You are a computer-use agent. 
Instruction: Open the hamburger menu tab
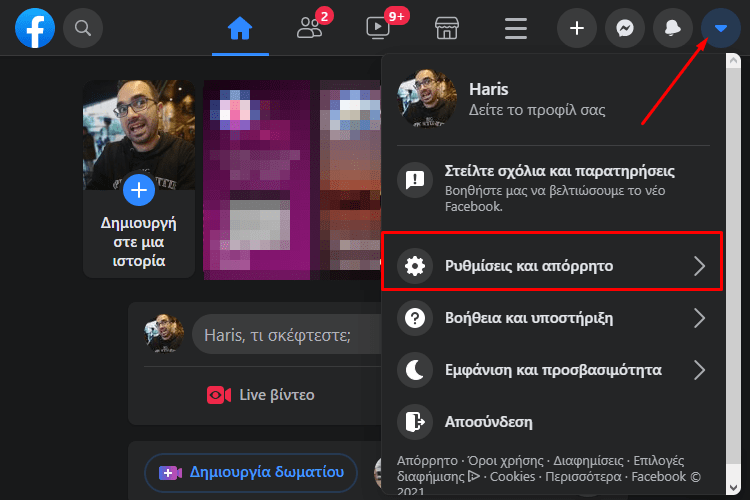(x=516, y=28)
